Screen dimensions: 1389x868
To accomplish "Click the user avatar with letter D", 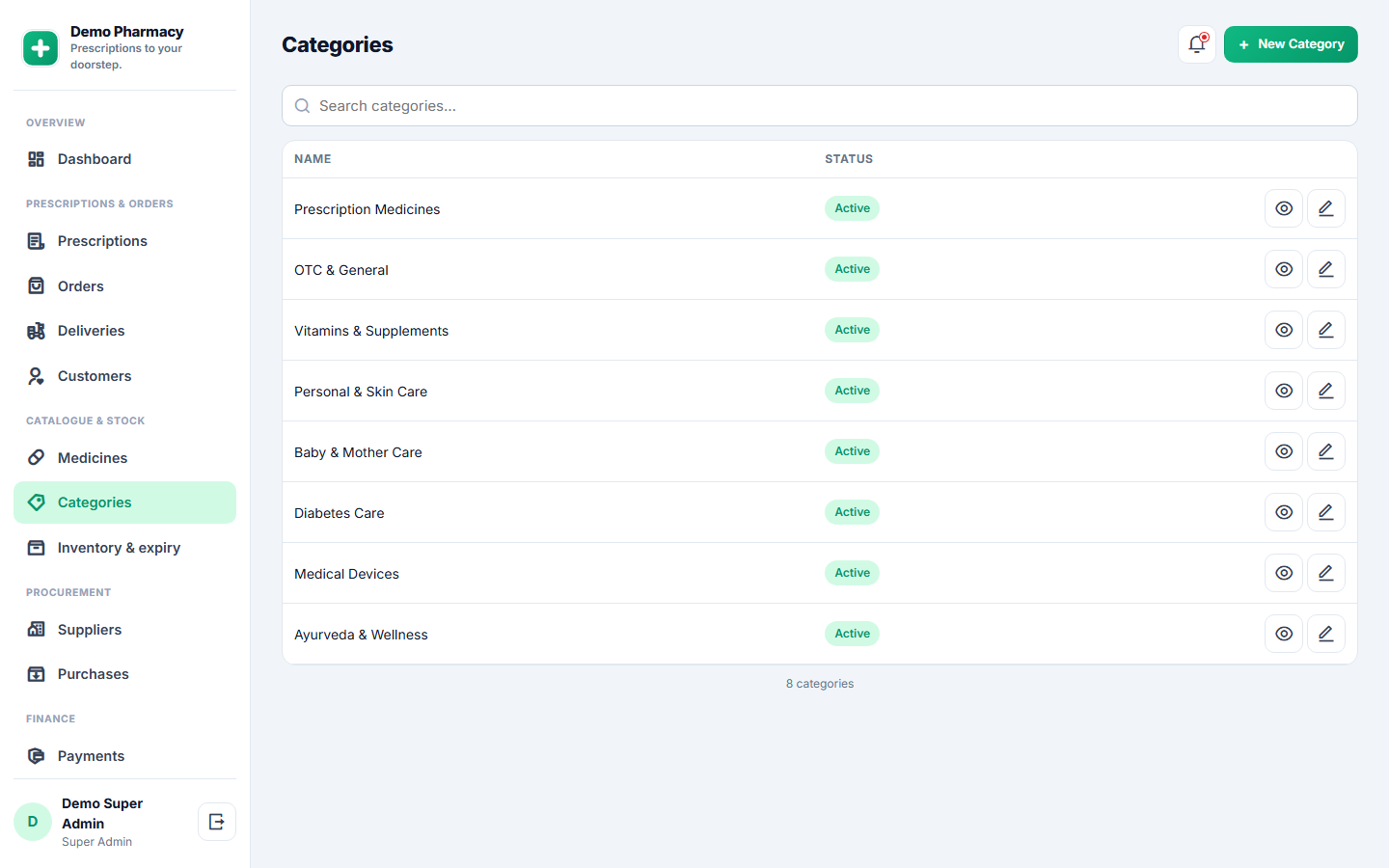I will pos(33,822).
